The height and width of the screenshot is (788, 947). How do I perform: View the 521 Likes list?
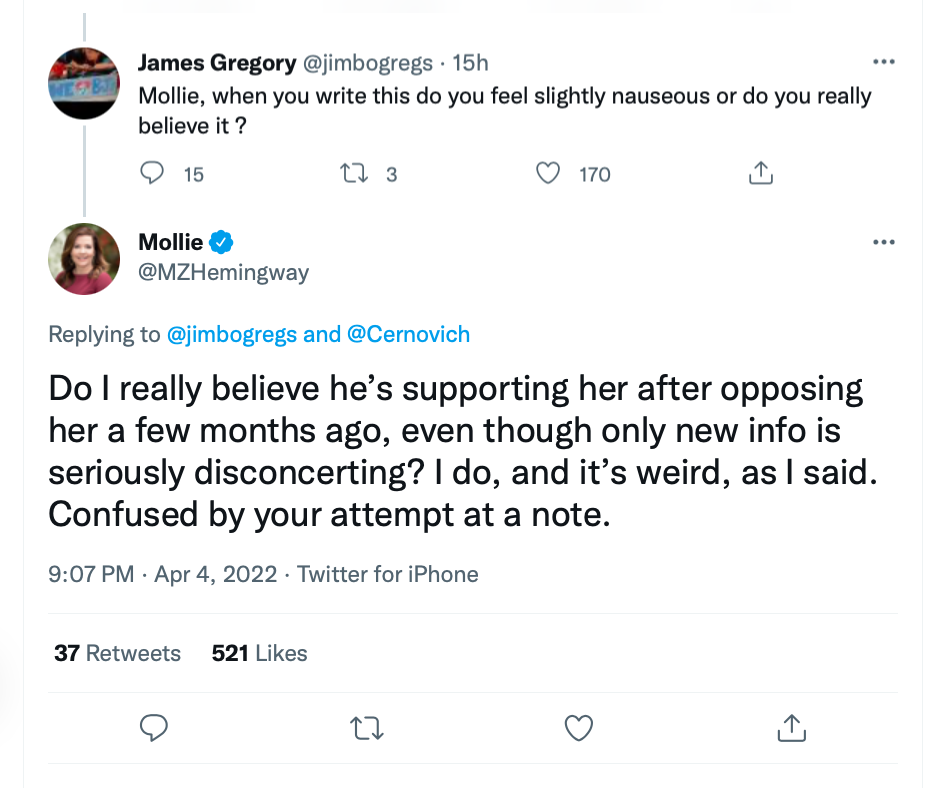259,653
